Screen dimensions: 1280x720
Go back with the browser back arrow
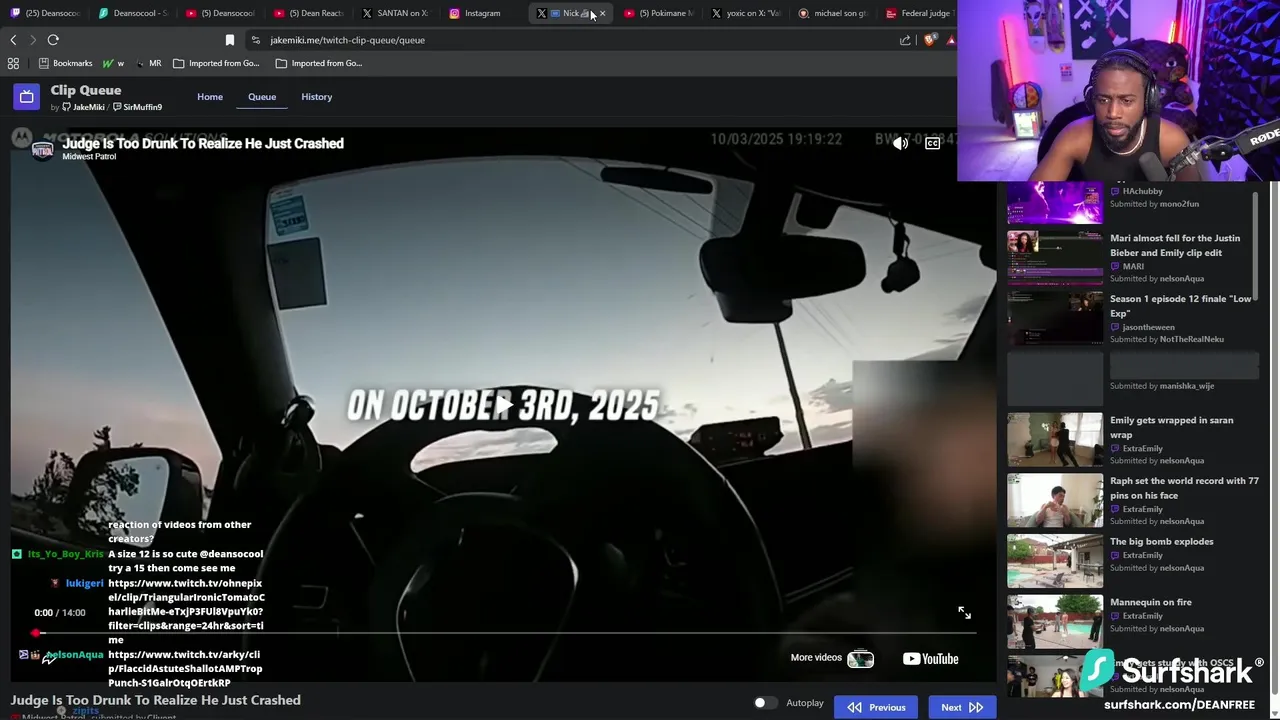tap(13, 40)
